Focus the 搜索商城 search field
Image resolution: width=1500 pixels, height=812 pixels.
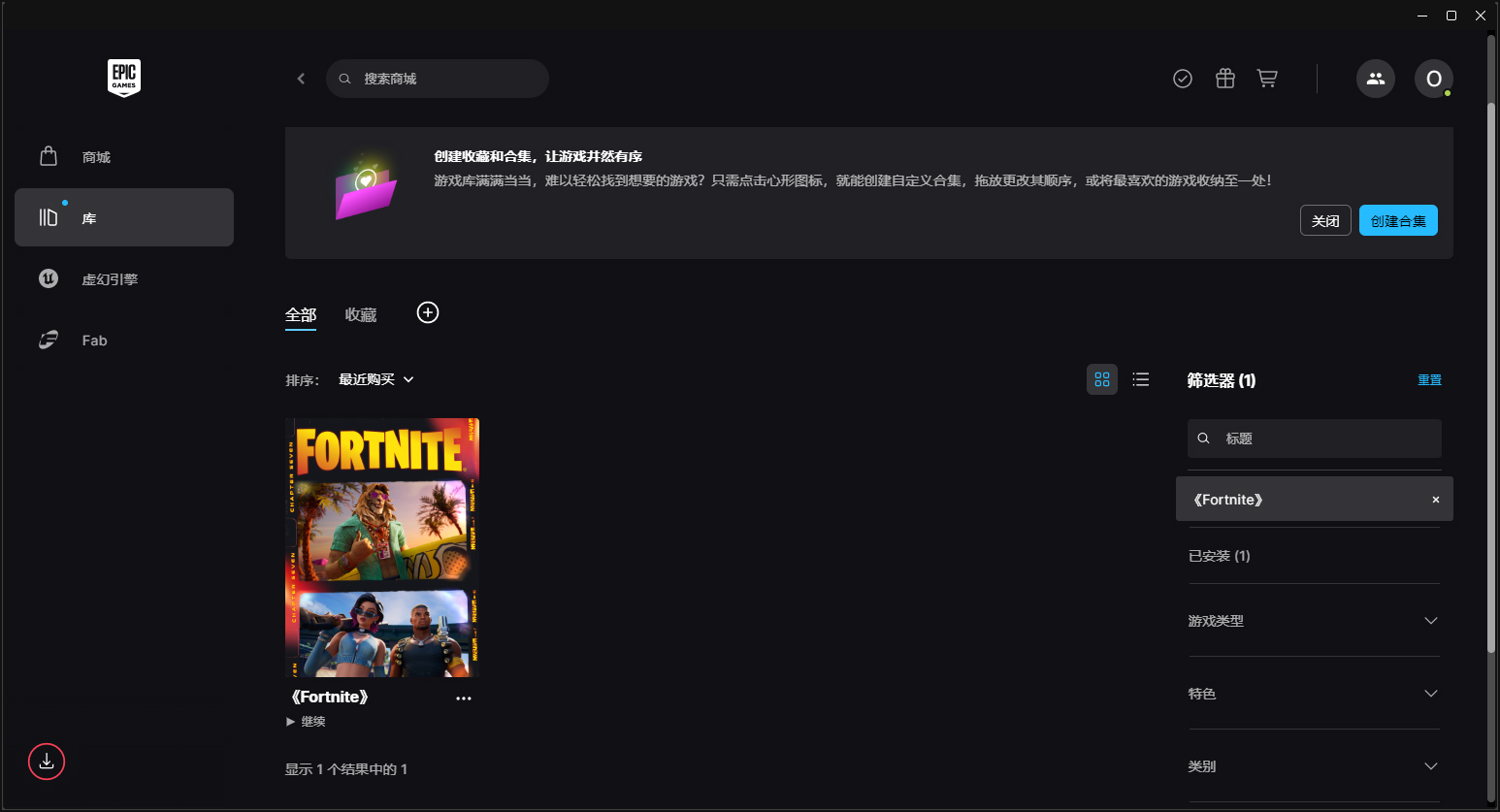pos(438,79)
